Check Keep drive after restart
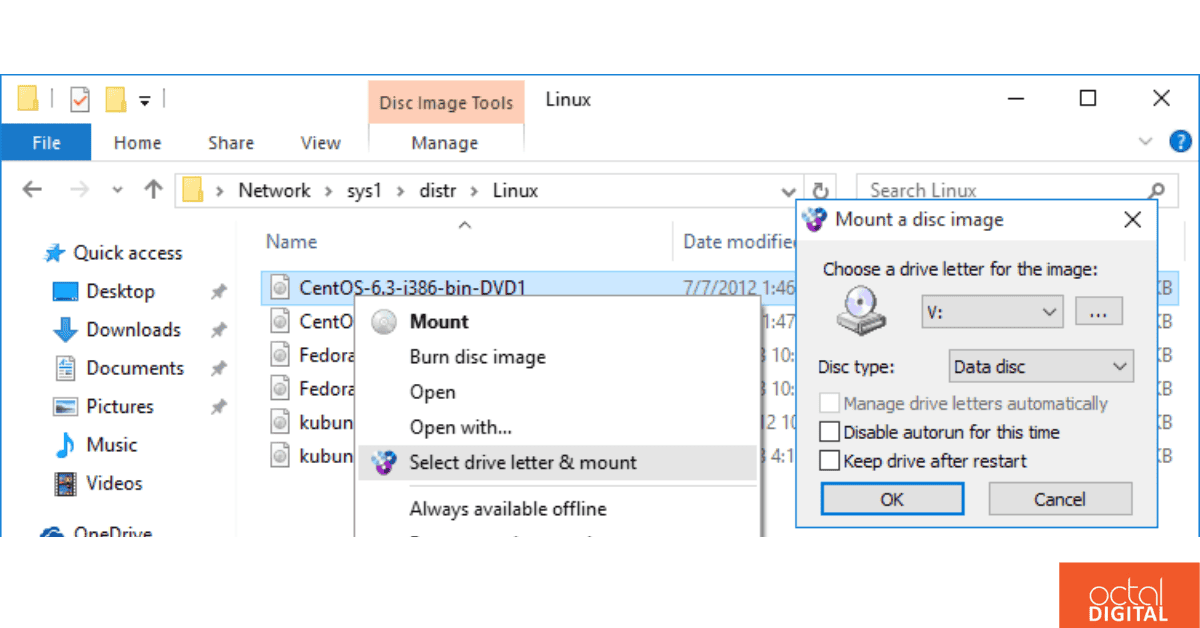This screenshot has width=1200, height=628. tap(828, 461)
